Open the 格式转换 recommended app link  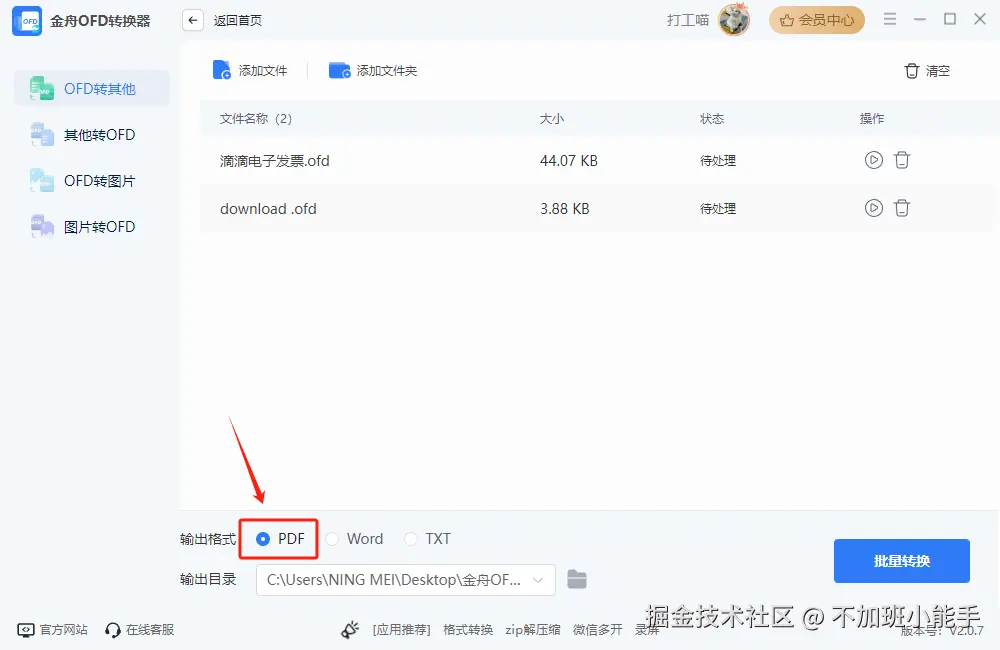pos(467,630)
